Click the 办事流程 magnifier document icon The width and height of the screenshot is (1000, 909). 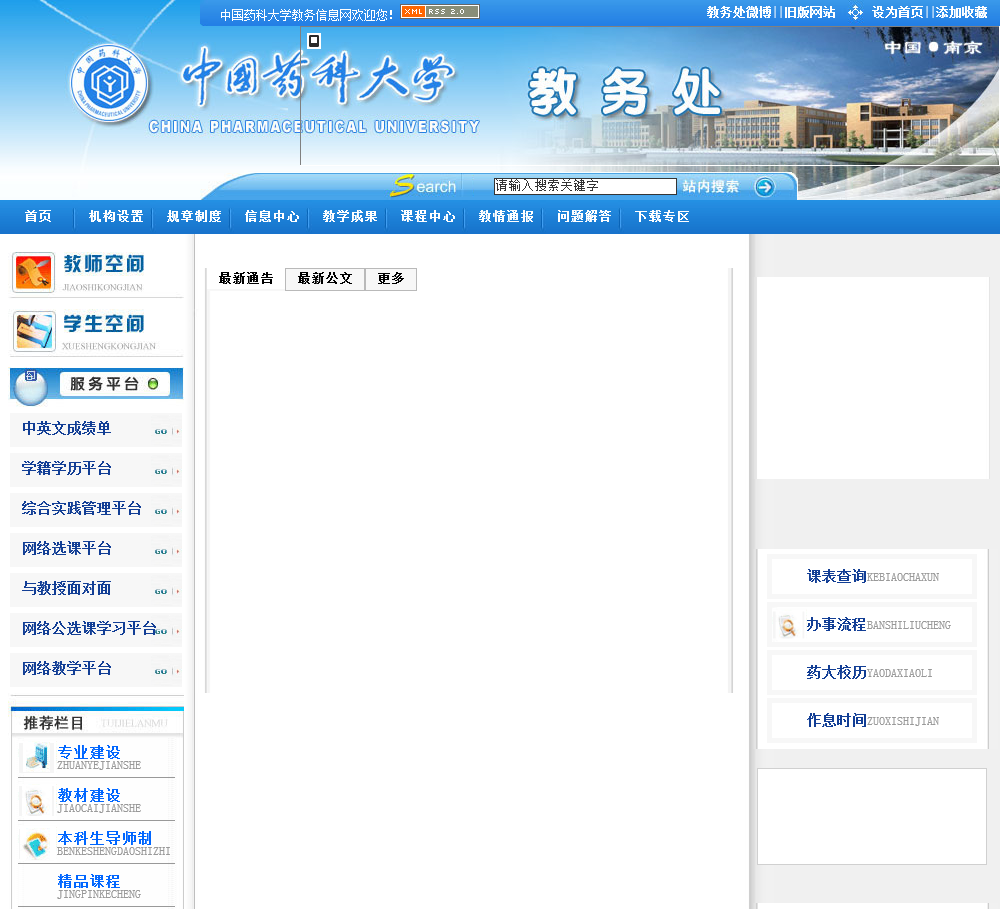(788, 626)
